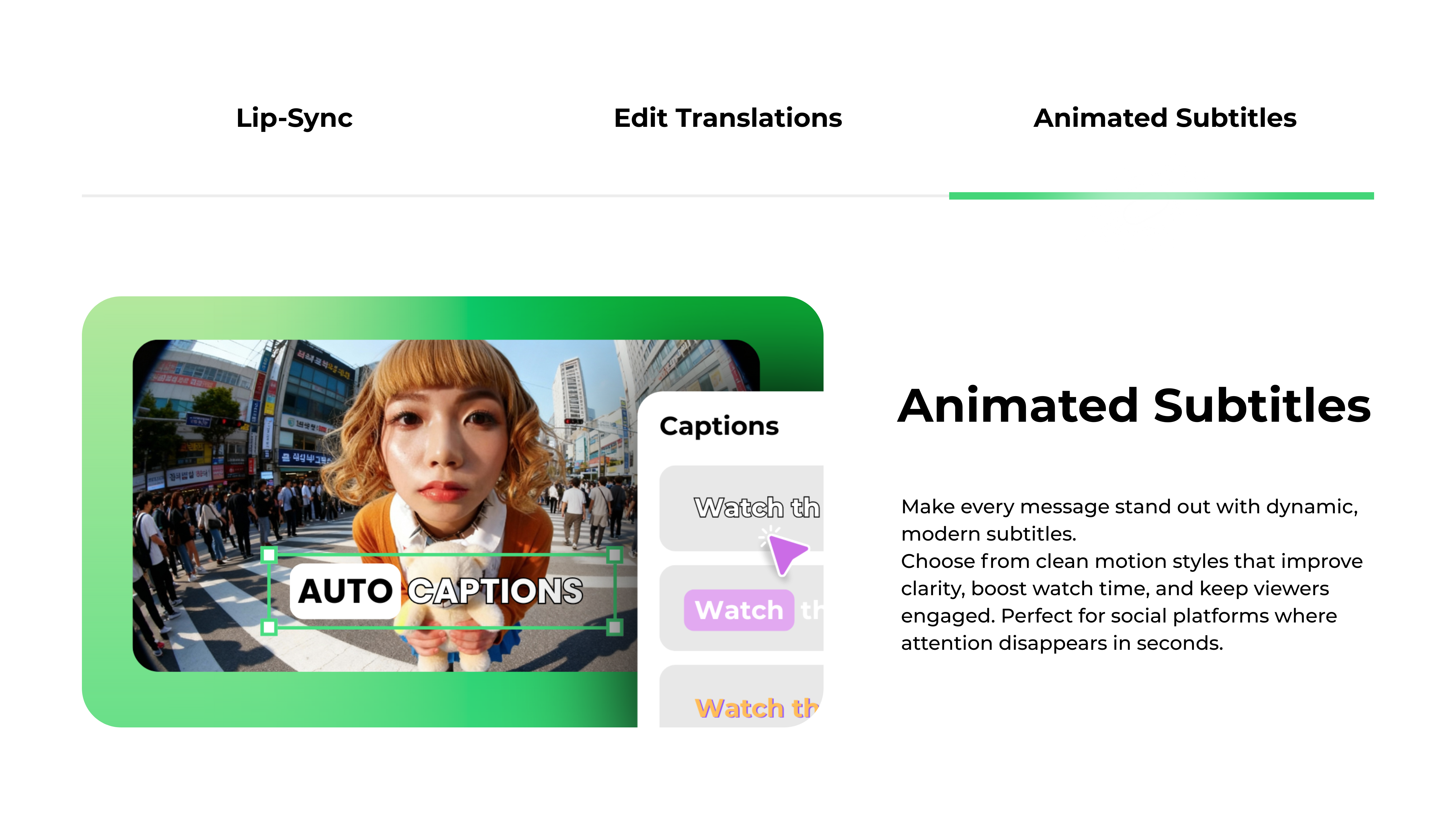Choose the white outlined Watch caption style
1456x819 pixels.
[746, 508]
